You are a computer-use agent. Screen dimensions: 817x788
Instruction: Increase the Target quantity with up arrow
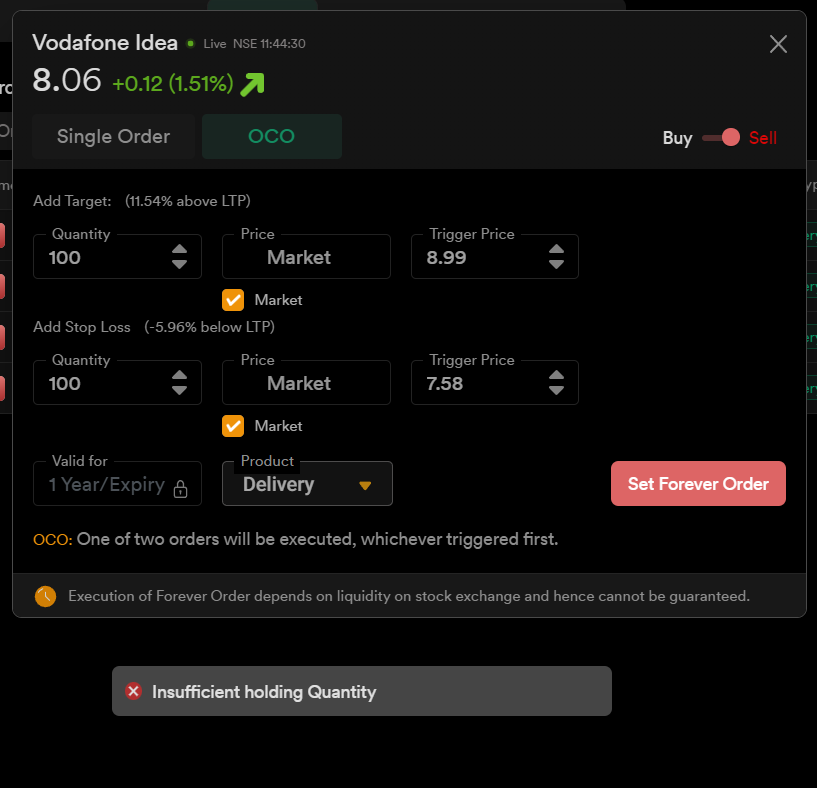coord(179,250)
